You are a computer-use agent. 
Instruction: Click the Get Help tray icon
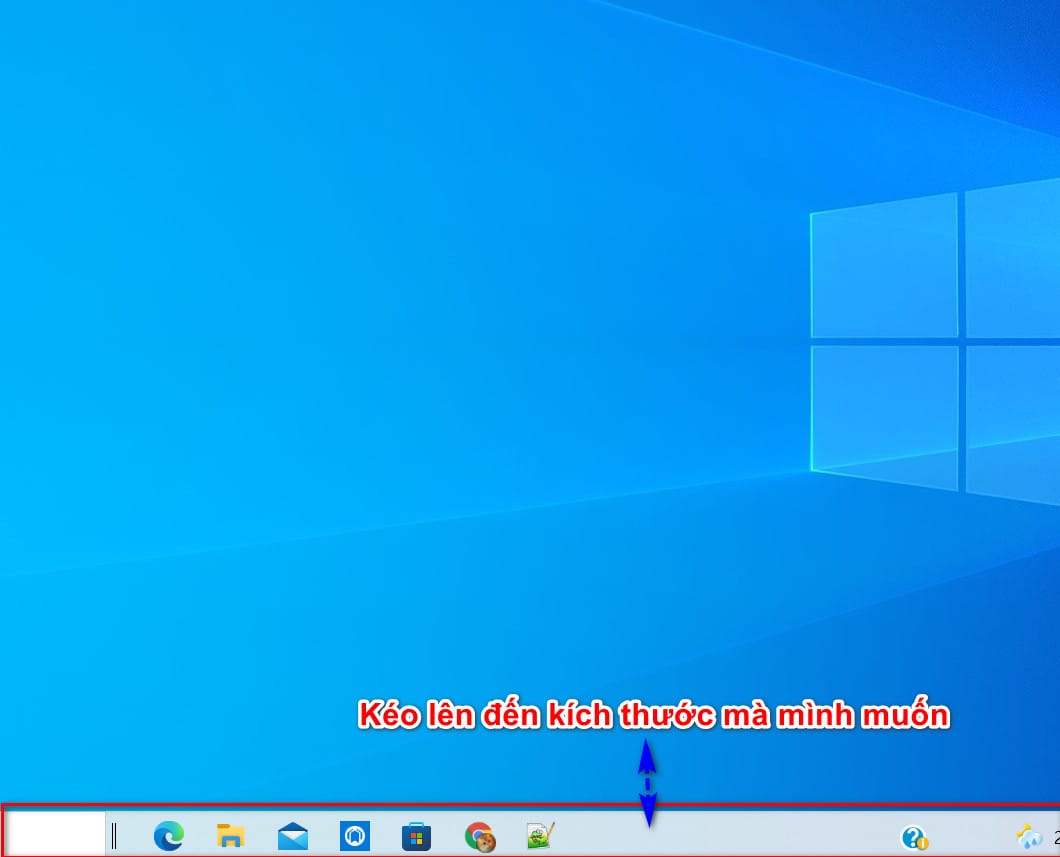point(914,837)
